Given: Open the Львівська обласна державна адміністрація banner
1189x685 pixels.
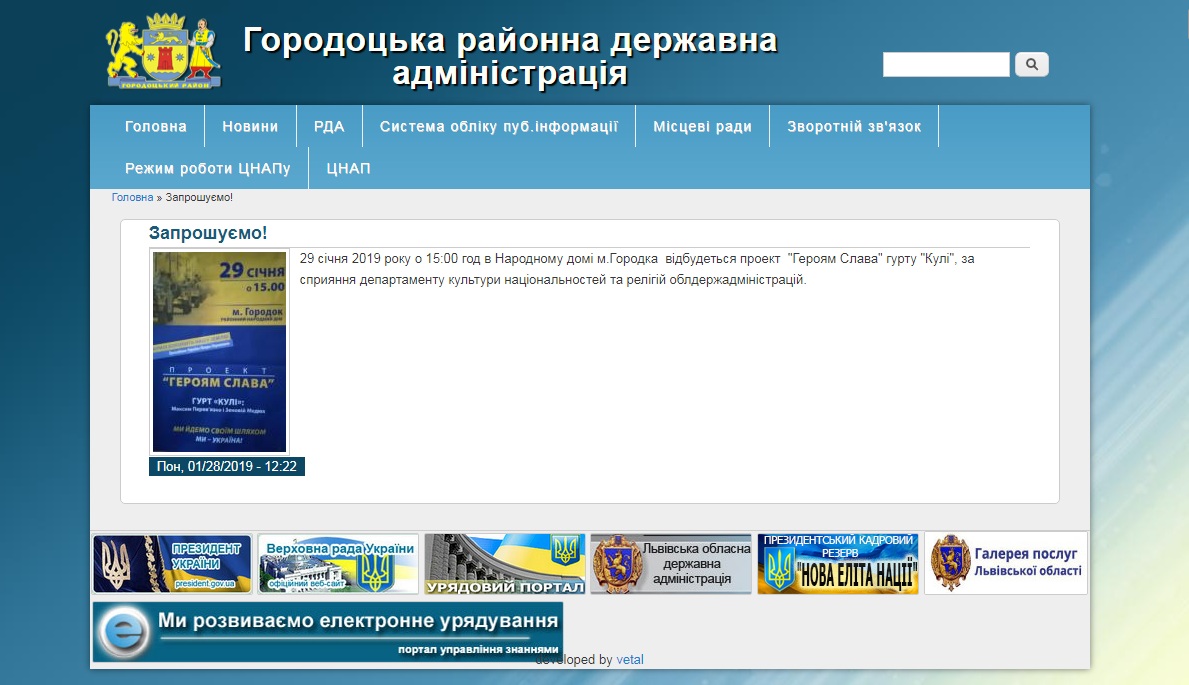Looking at the screenshot, I should click(670, 563).
